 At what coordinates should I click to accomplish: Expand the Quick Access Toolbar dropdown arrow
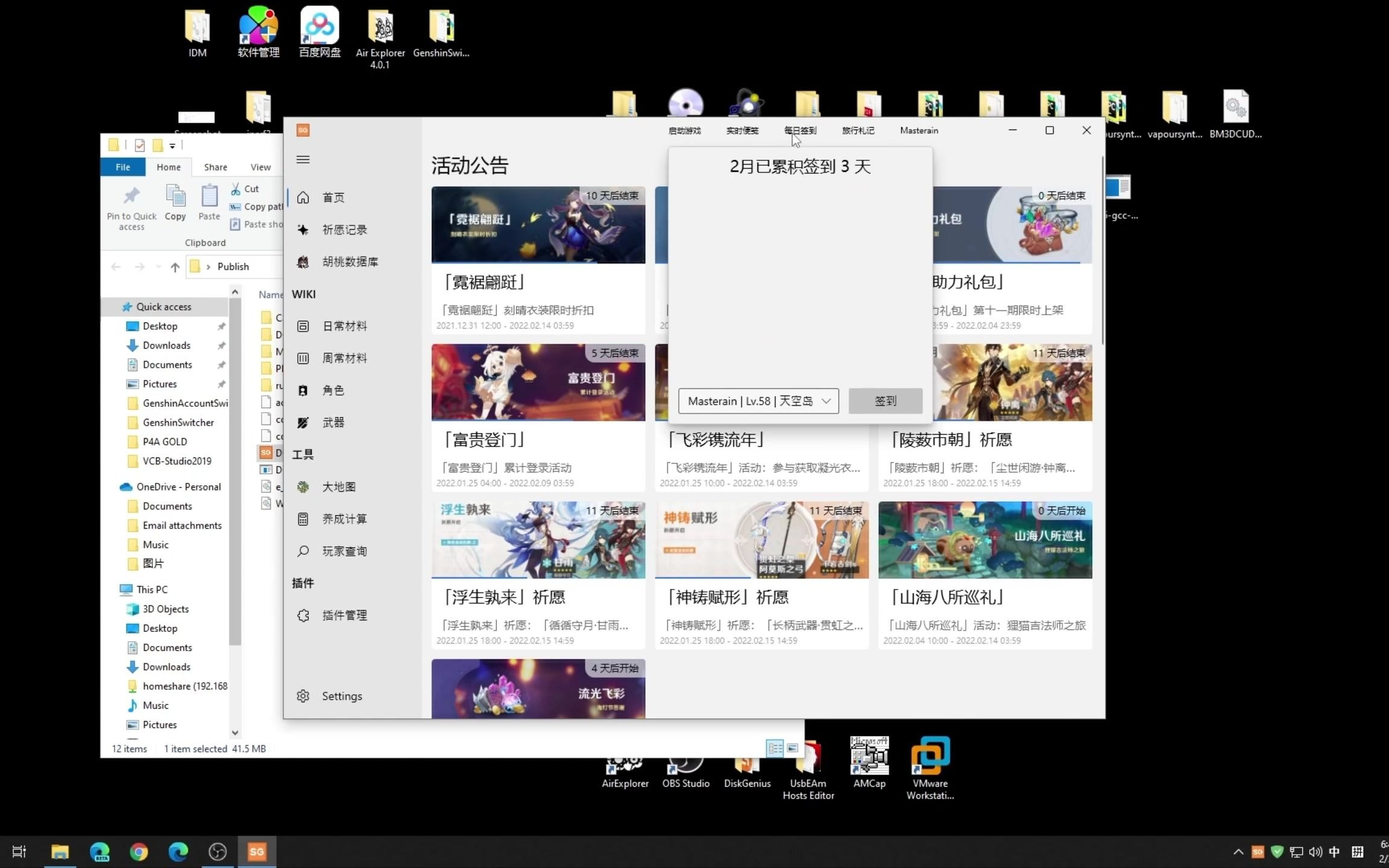coord(172,146)
